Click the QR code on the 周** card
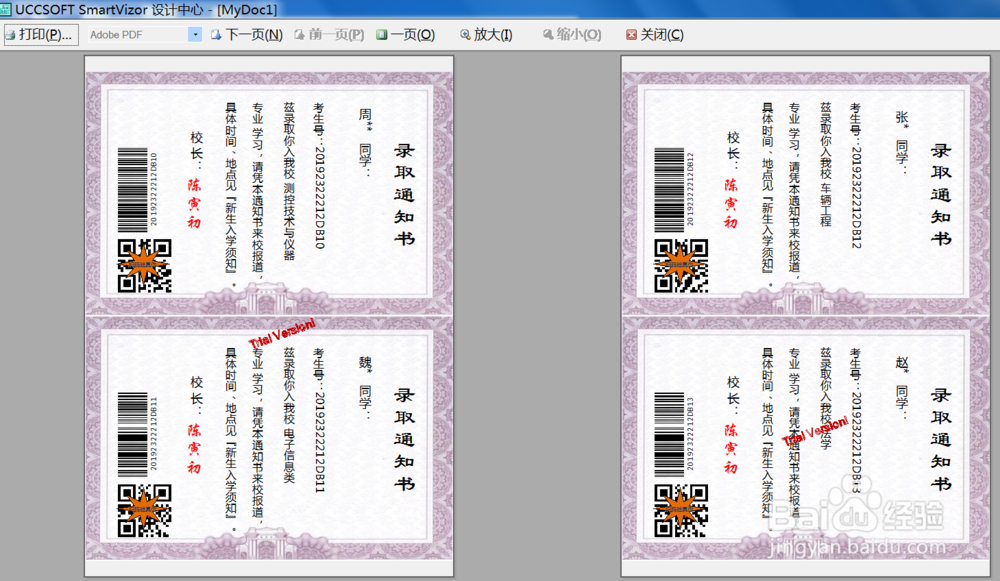The width and height of the screenshot is (1000, 581). click(x=145, y=266)
